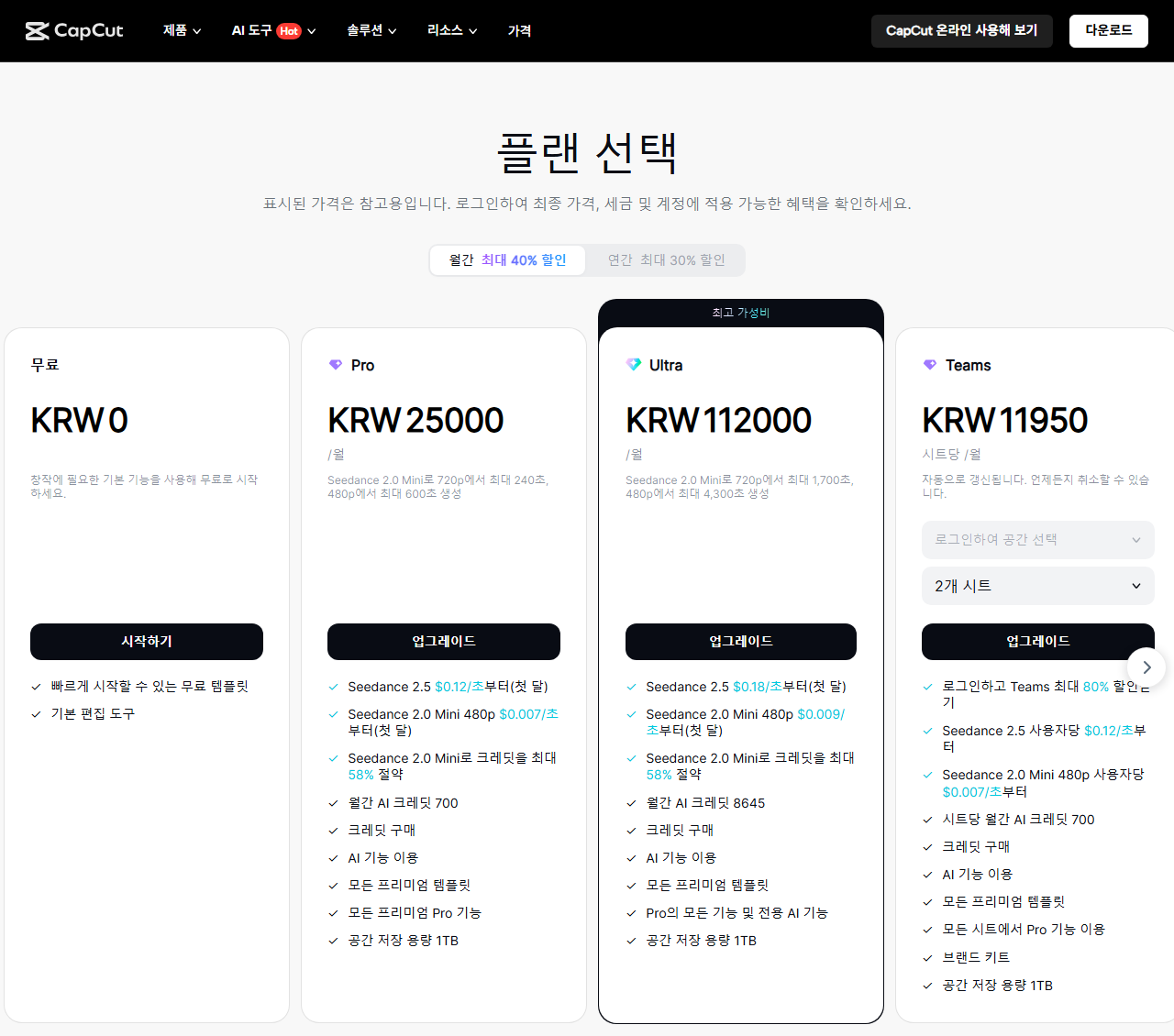Click 기본 편집 도구 feature text

(x=93, y=714)
